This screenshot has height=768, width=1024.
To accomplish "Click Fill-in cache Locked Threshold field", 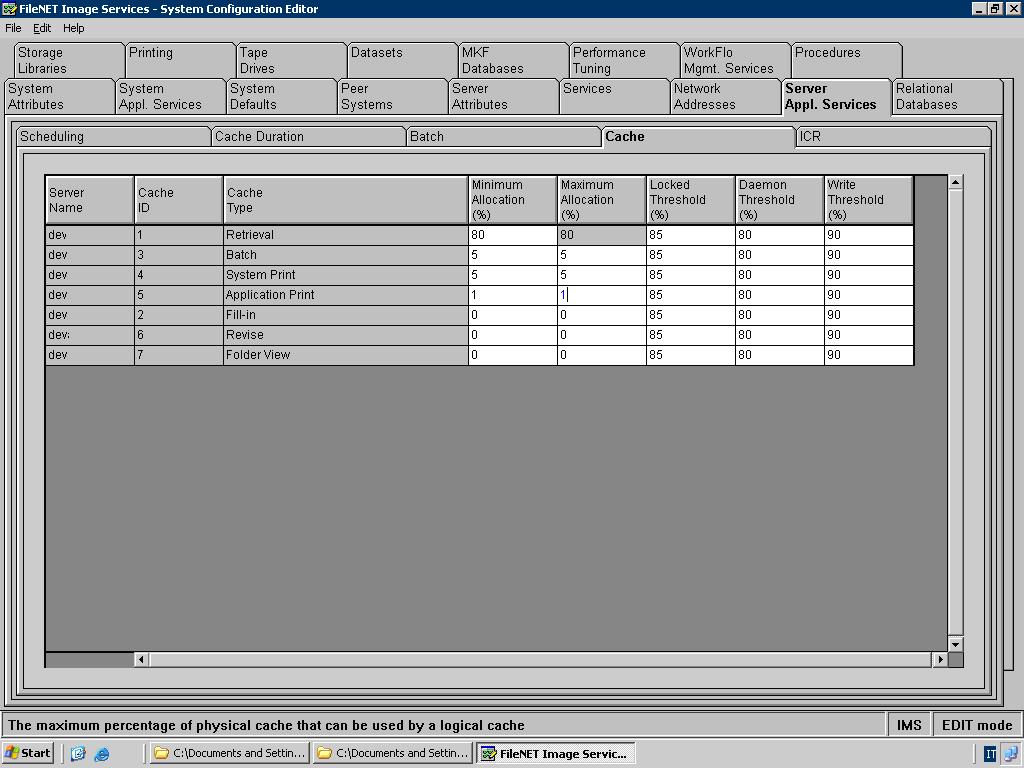I will pyautogui.click(x=690, y=315).
